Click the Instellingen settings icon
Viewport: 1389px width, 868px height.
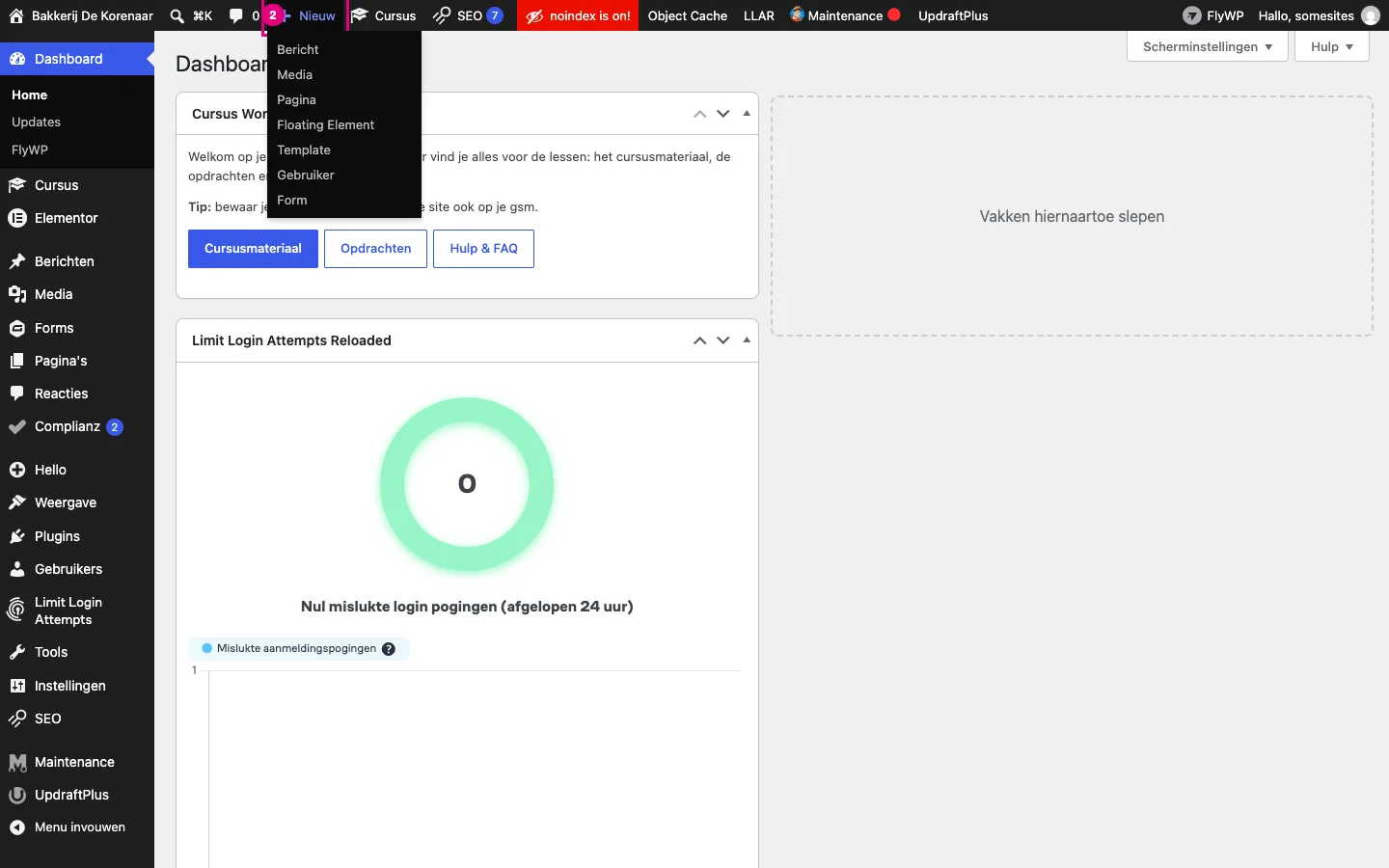17,686
